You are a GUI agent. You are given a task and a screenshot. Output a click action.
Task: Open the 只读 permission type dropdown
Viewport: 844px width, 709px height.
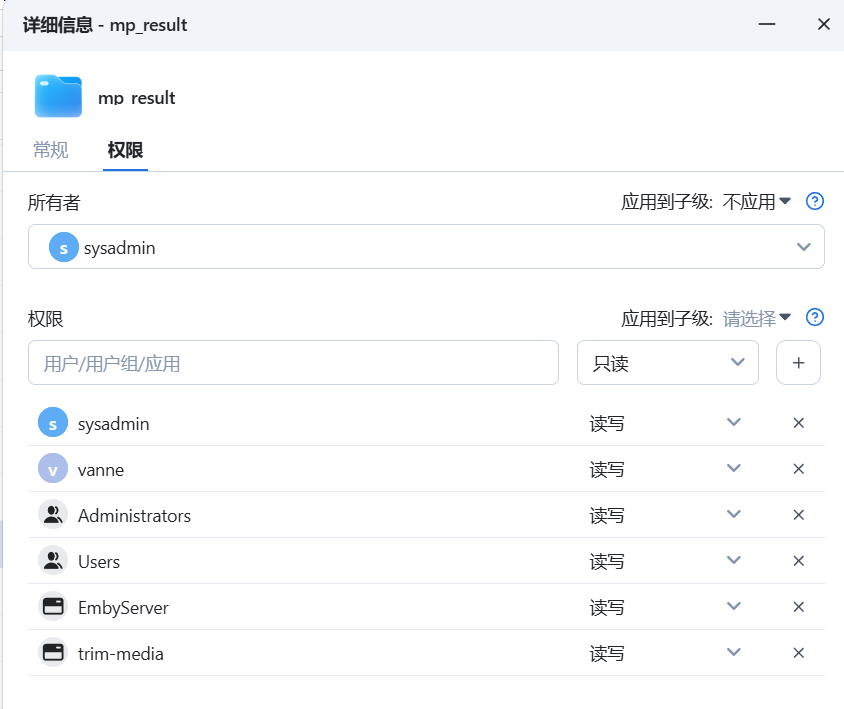click(667, 363)
